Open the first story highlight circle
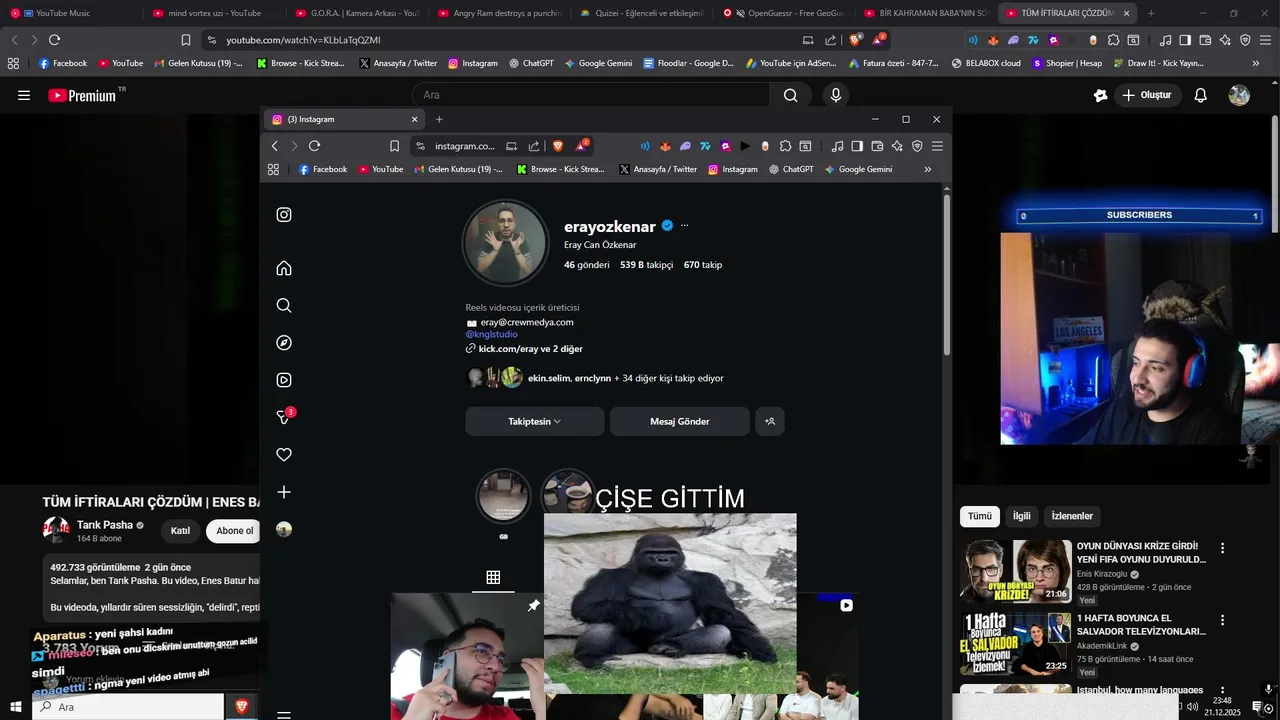This screenshot has height=720, width=1280. point(503,495)
